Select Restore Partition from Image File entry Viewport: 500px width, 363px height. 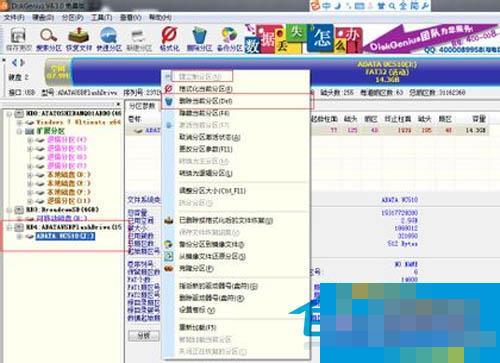click(212, 256)
